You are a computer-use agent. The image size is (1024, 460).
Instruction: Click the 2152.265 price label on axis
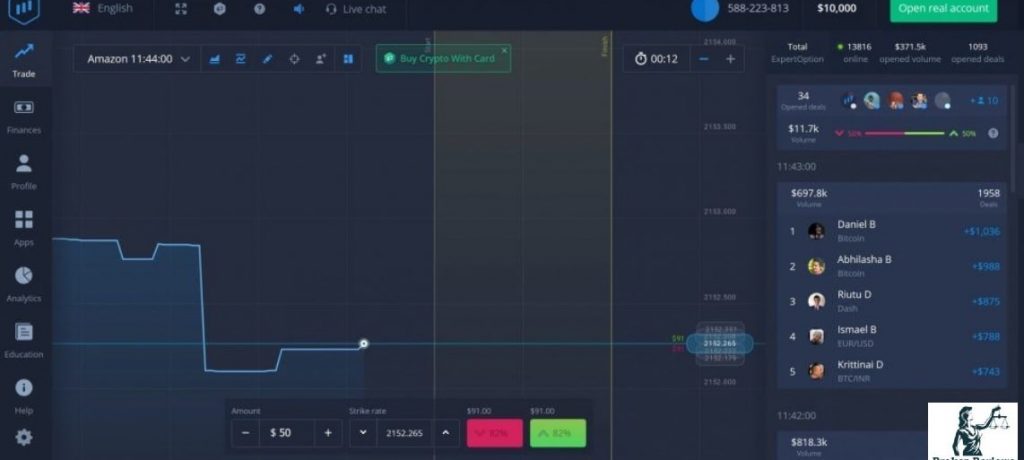click(x=720, y=344)
